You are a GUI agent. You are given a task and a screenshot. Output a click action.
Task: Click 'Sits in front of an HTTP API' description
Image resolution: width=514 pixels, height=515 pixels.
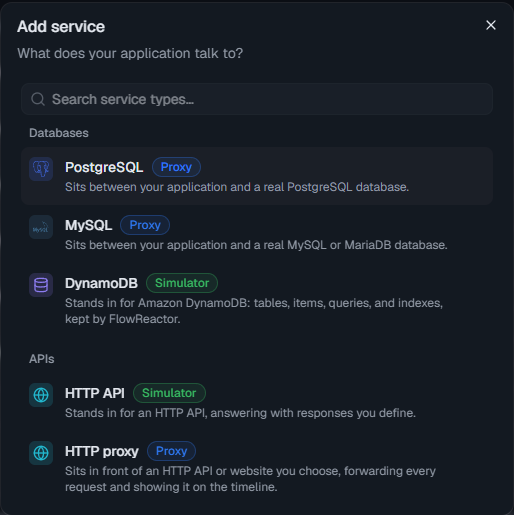point(250,479)
